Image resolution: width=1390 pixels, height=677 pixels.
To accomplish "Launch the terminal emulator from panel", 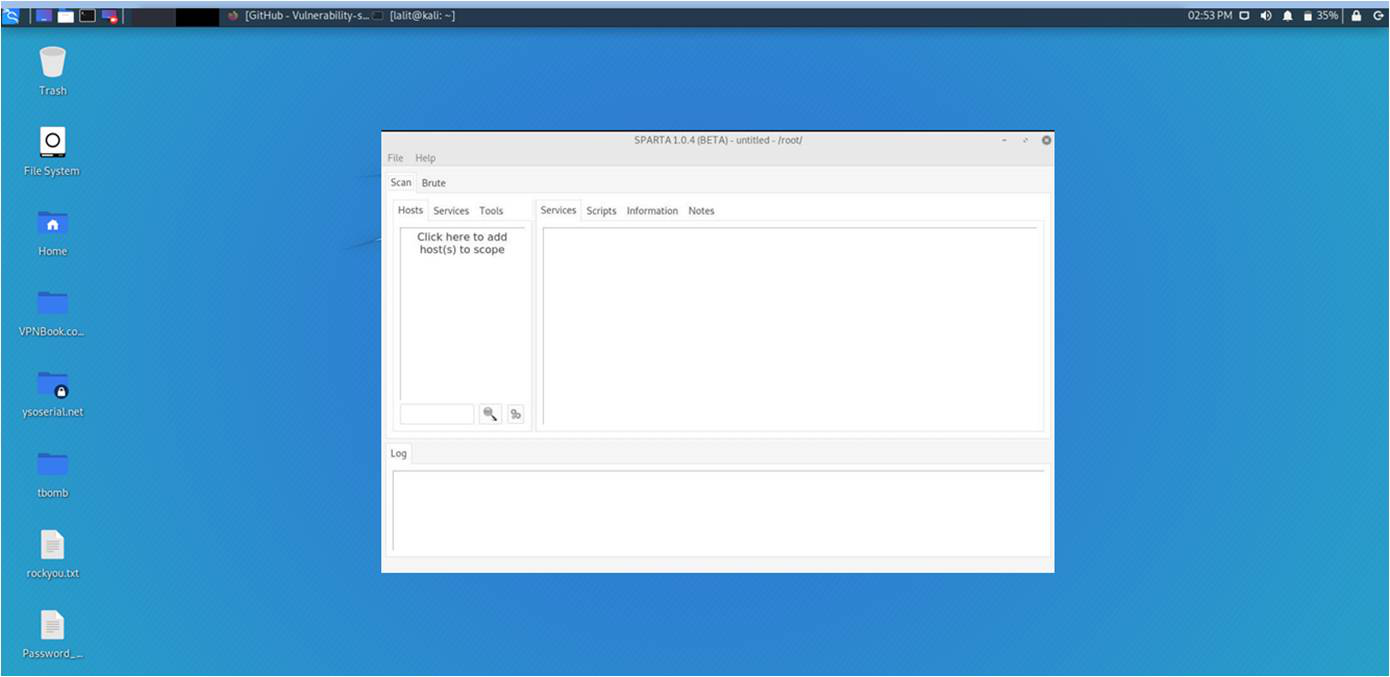I will [88, 16].
